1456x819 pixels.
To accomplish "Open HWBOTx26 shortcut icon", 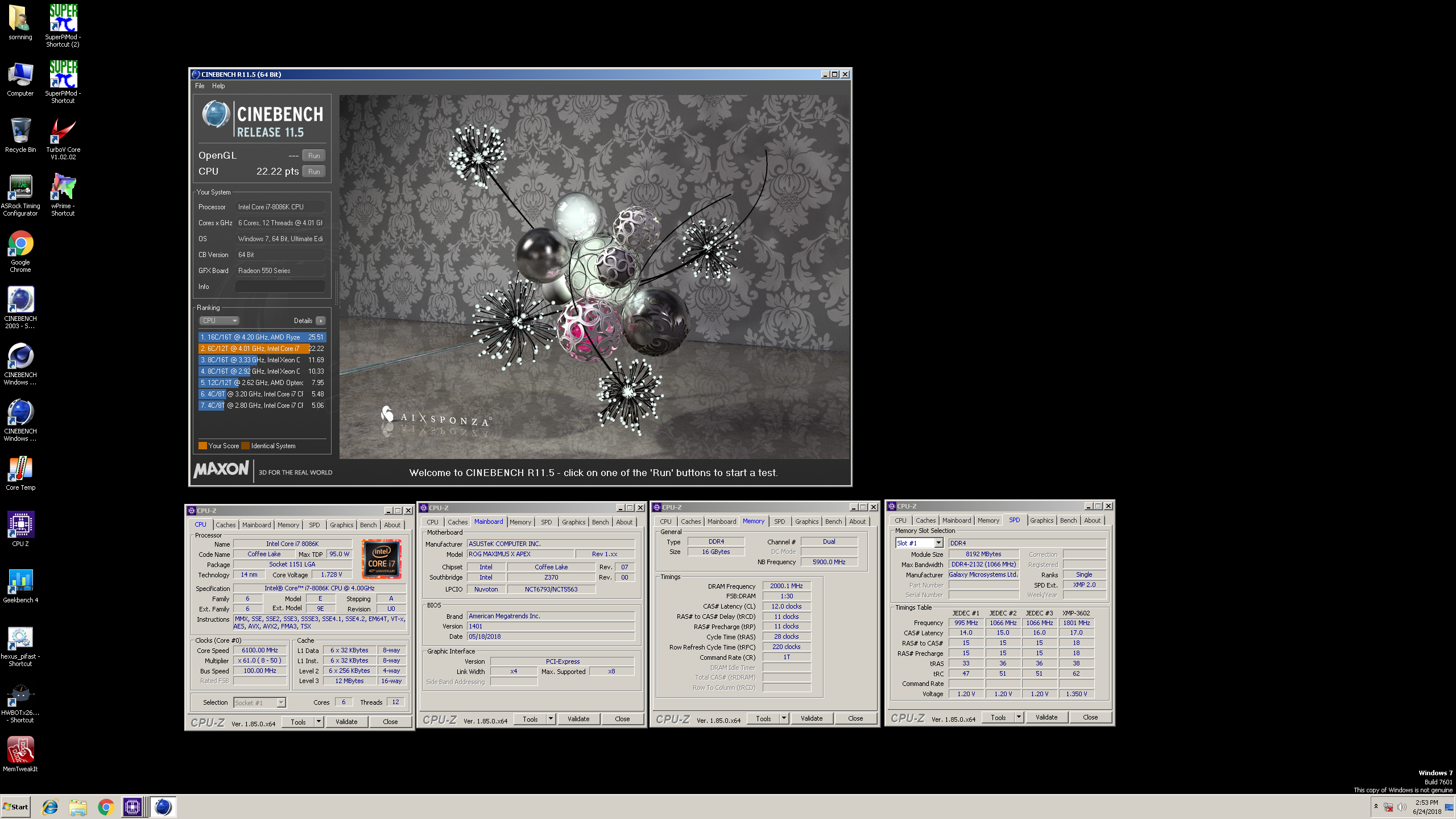I will pos(20,702).
